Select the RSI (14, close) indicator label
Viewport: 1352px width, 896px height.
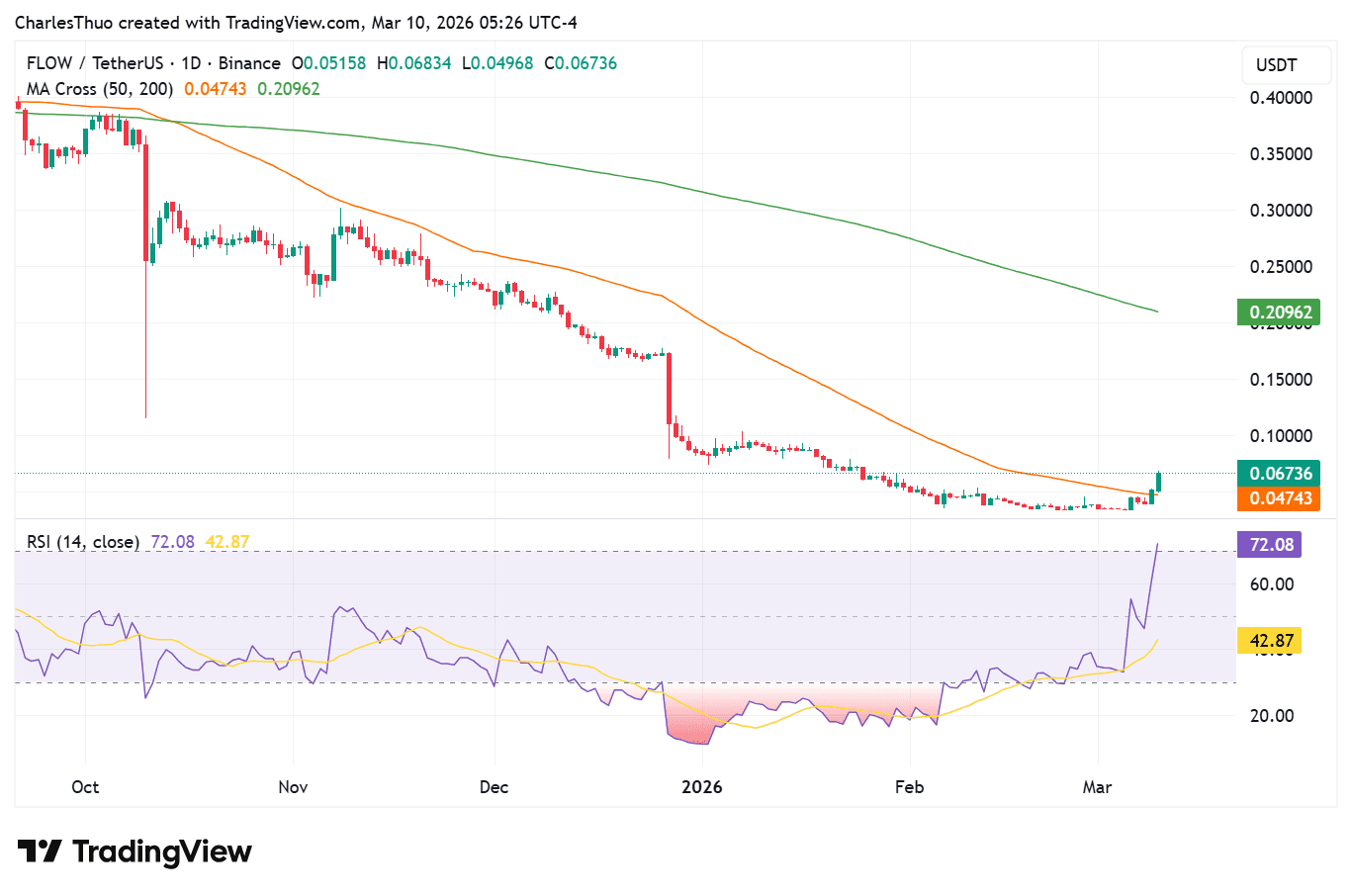coord(79,541)
